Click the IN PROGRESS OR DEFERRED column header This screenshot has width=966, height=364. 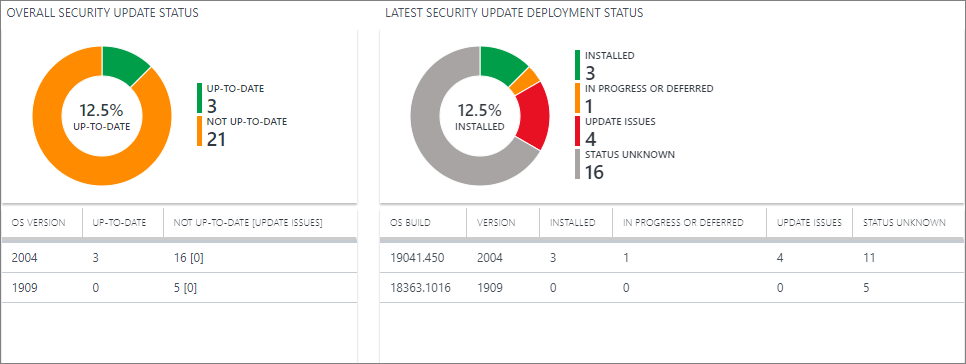tap(684, 223)
